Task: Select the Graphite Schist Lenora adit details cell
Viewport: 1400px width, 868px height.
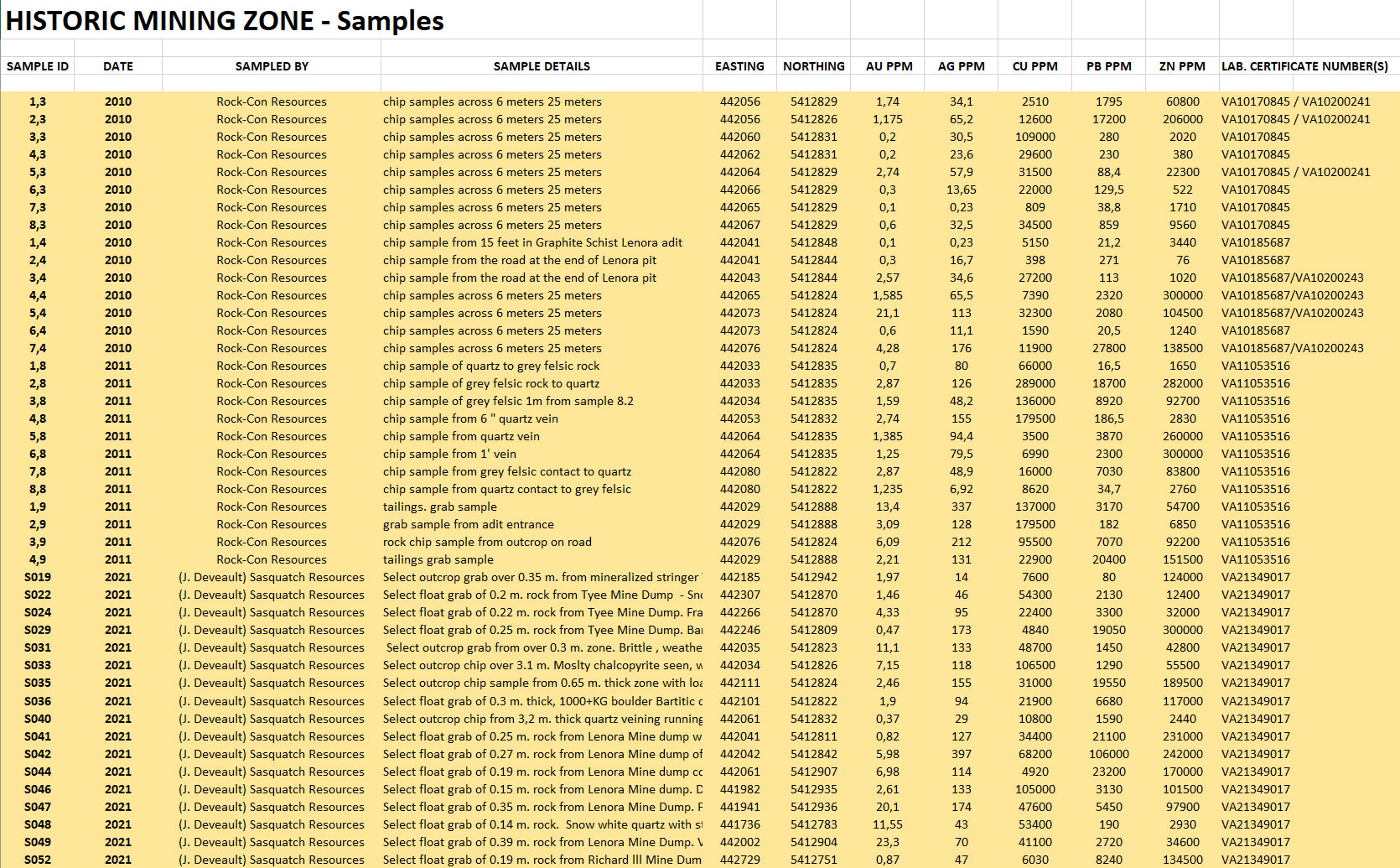Action: point(532,242)
